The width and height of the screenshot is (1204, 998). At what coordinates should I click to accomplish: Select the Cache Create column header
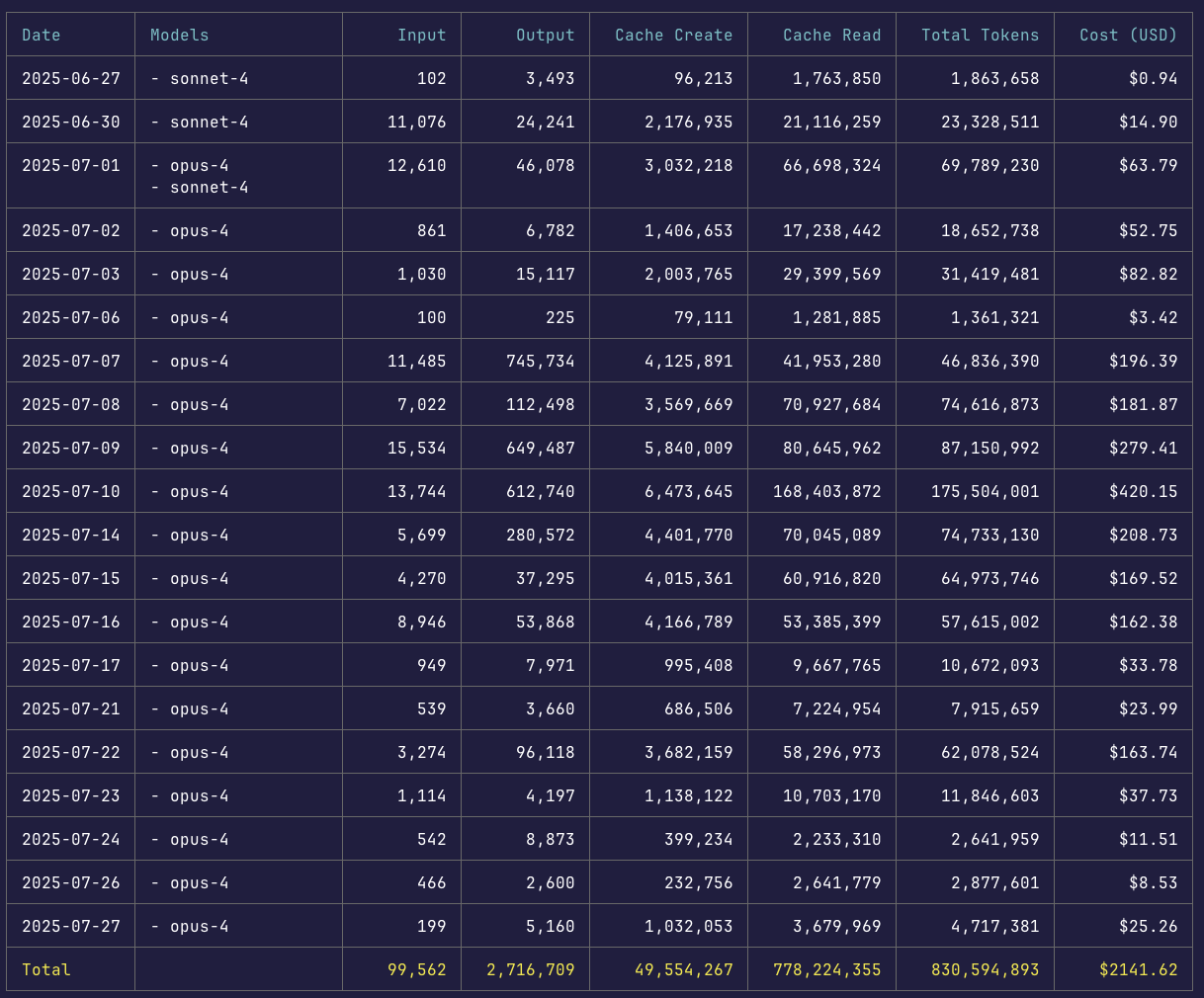click(x=673, y=36)
